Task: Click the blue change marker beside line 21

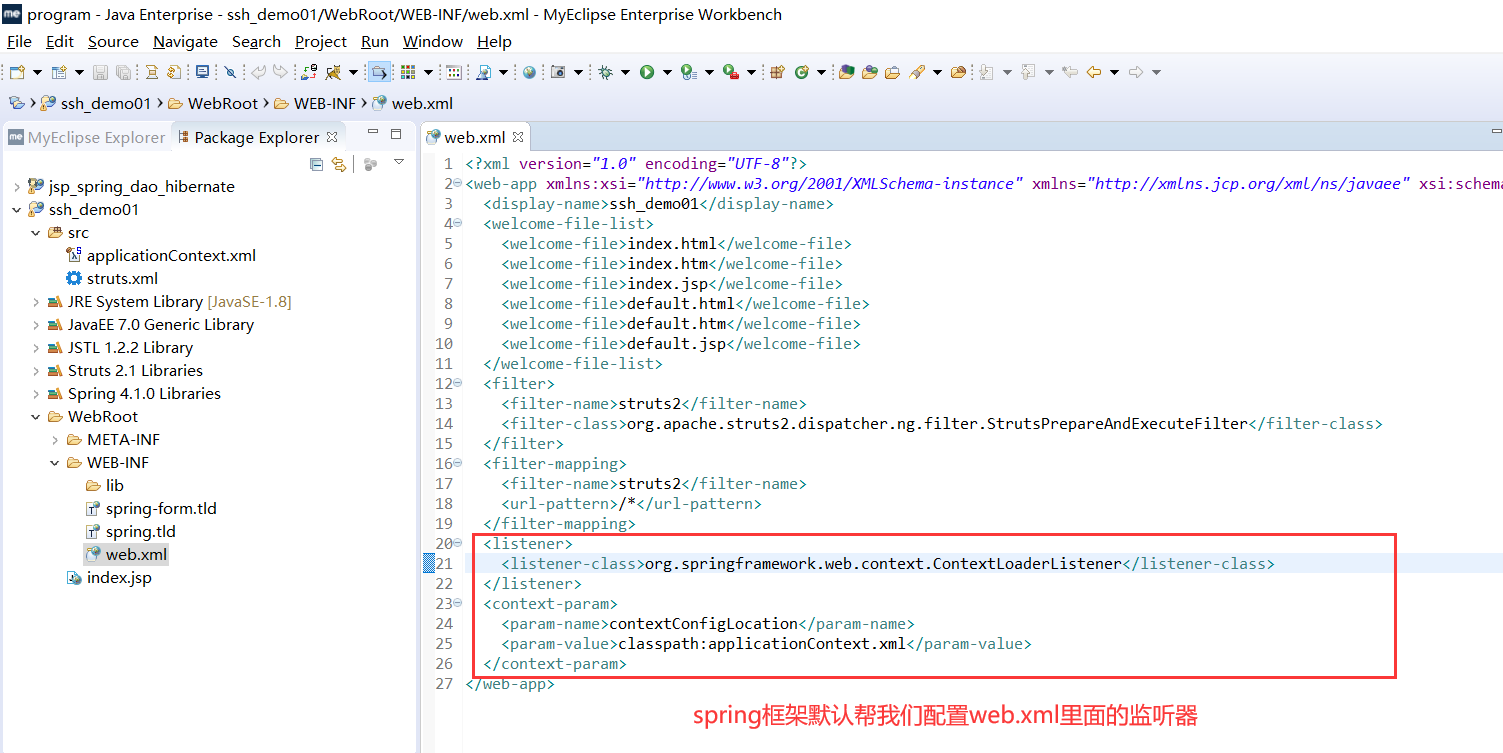Action: (x=431, y=562)
